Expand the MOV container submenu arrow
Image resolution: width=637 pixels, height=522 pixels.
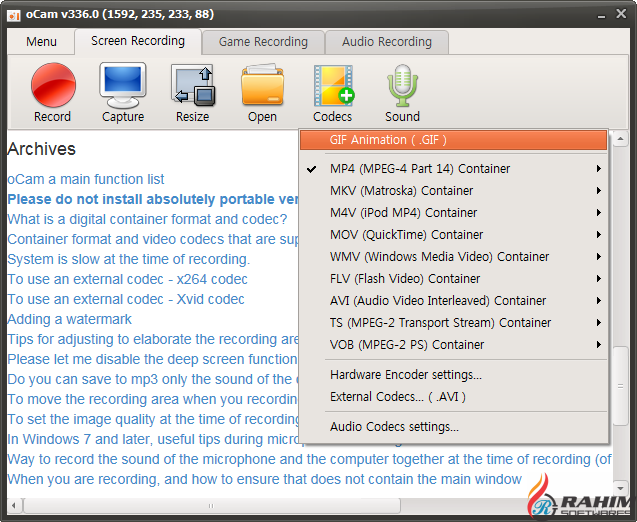click(x=599, y=234)
